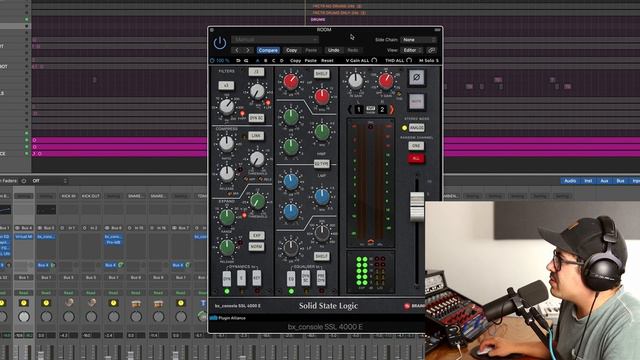Toggle the KEY dynamics button
This screenshot has height=360, width=640.
coord(257,279)
